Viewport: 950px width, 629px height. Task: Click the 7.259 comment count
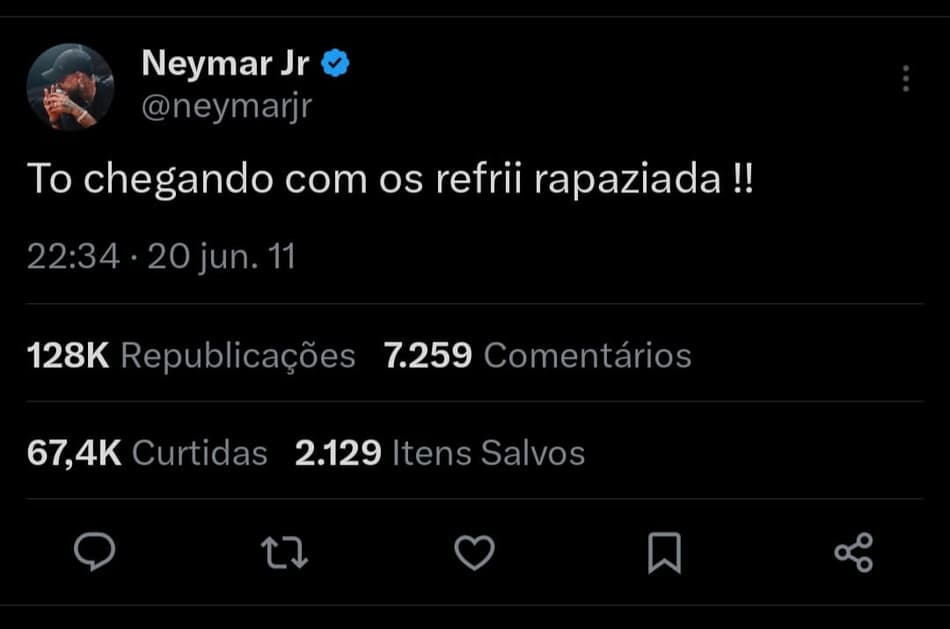coord(427,355)
